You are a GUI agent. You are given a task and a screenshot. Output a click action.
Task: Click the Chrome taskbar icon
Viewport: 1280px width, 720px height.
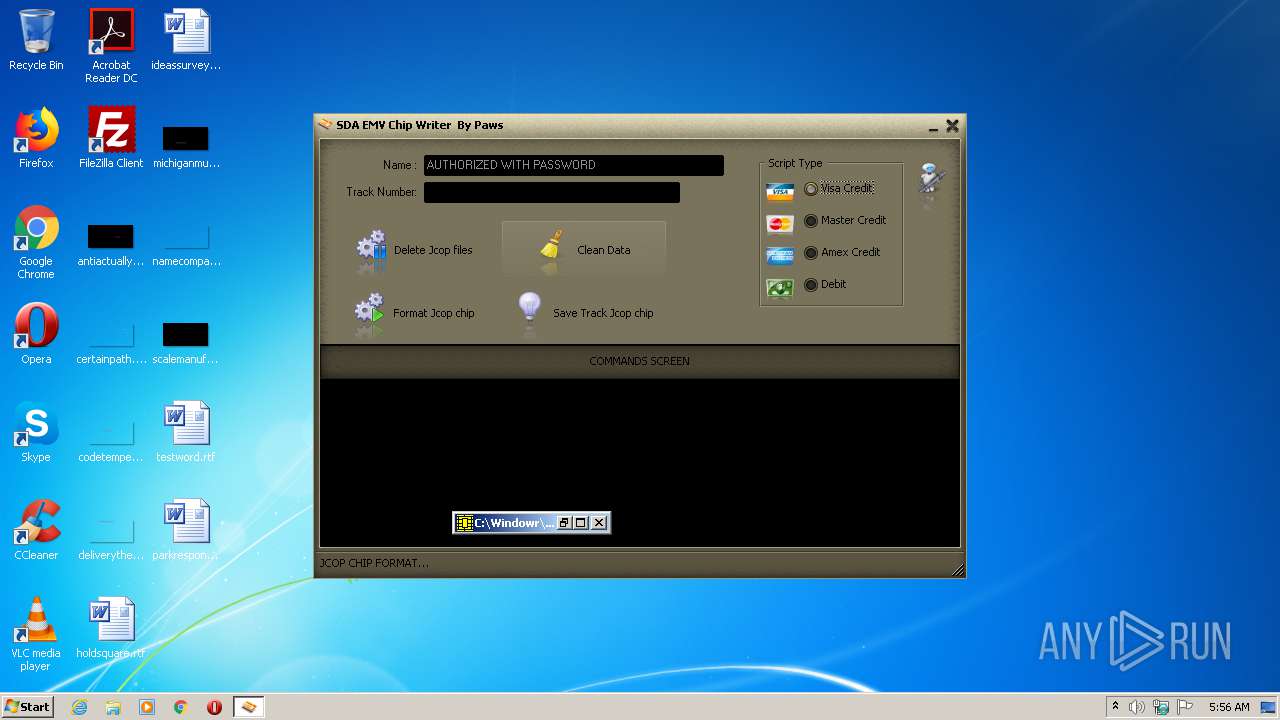click(180, 707)
